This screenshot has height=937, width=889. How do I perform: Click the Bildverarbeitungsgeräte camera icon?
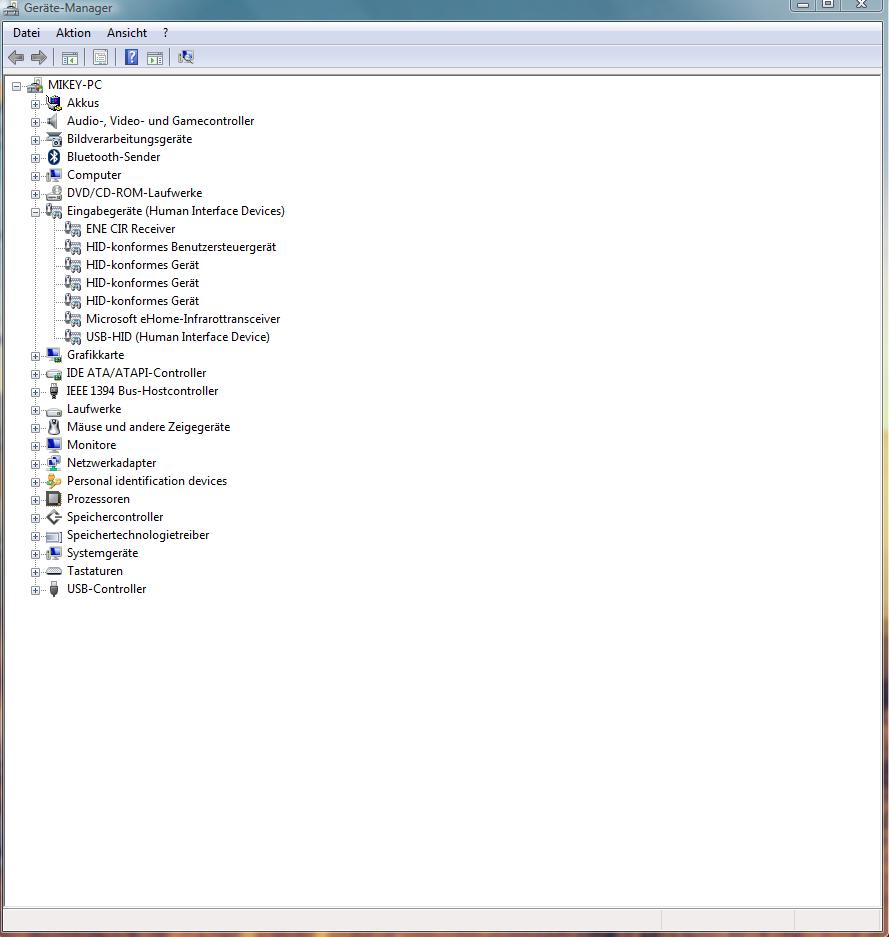(54, 139)
